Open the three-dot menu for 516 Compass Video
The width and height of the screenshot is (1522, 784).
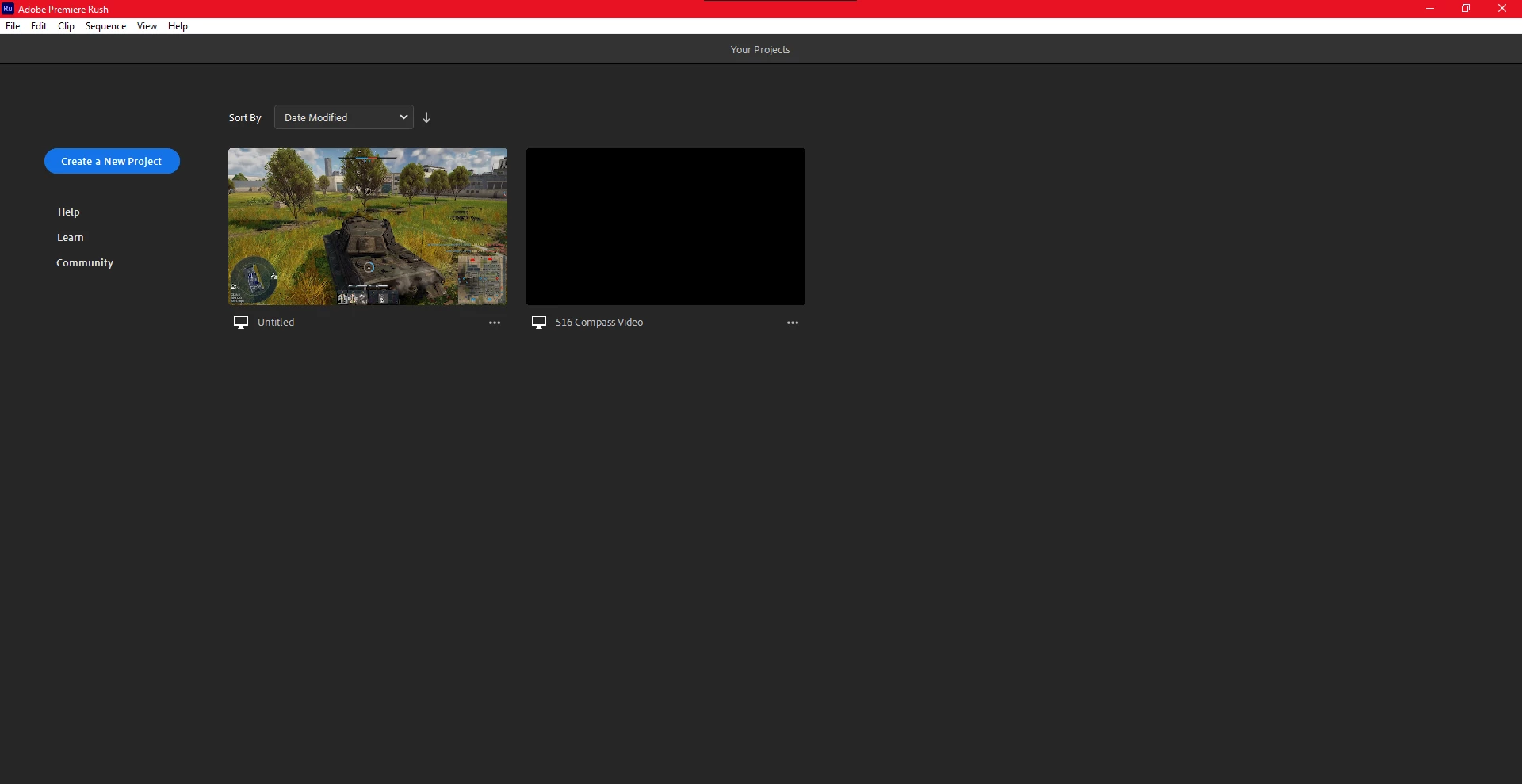(x=793, y=323)
